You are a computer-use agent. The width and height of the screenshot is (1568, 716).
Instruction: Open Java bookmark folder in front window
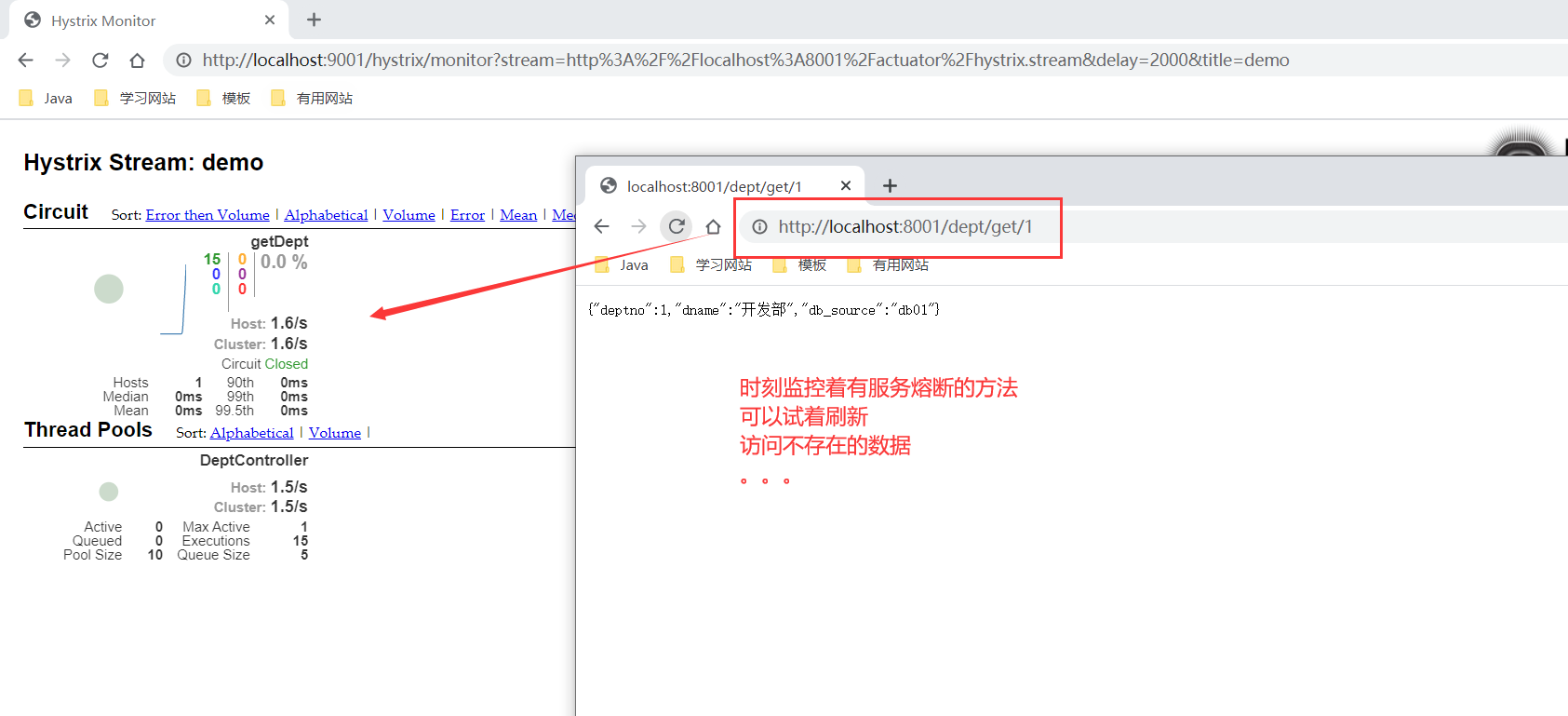tap(622, 265)
